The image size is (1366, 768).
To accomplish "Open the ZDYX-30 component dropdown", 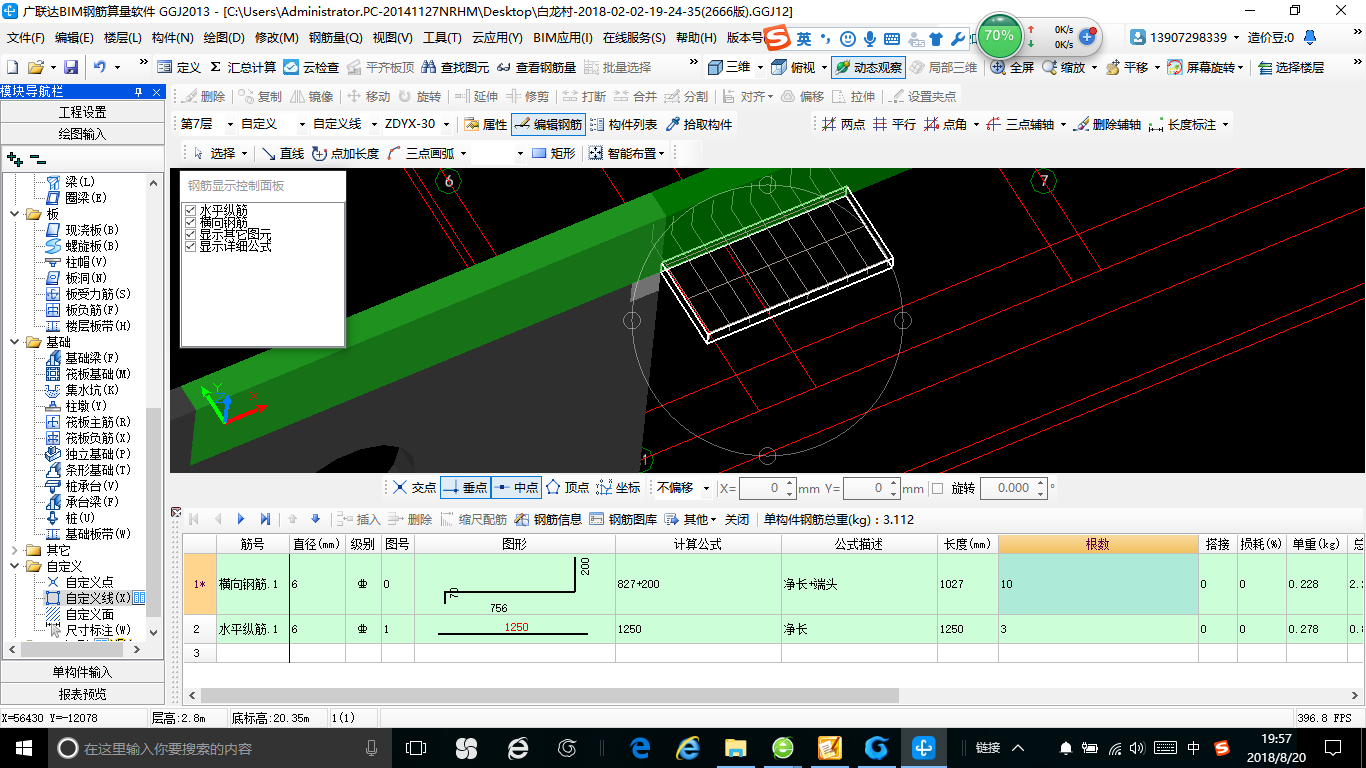I will 445,124.
